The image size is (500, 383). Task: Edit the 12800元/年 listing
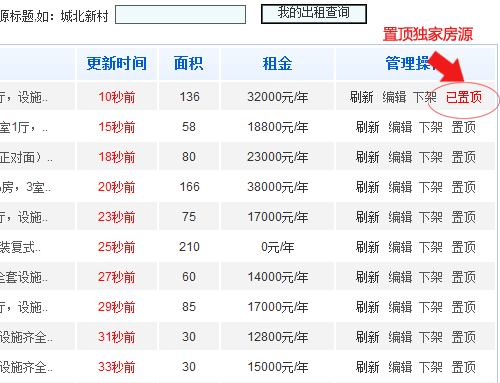(400, 337)
